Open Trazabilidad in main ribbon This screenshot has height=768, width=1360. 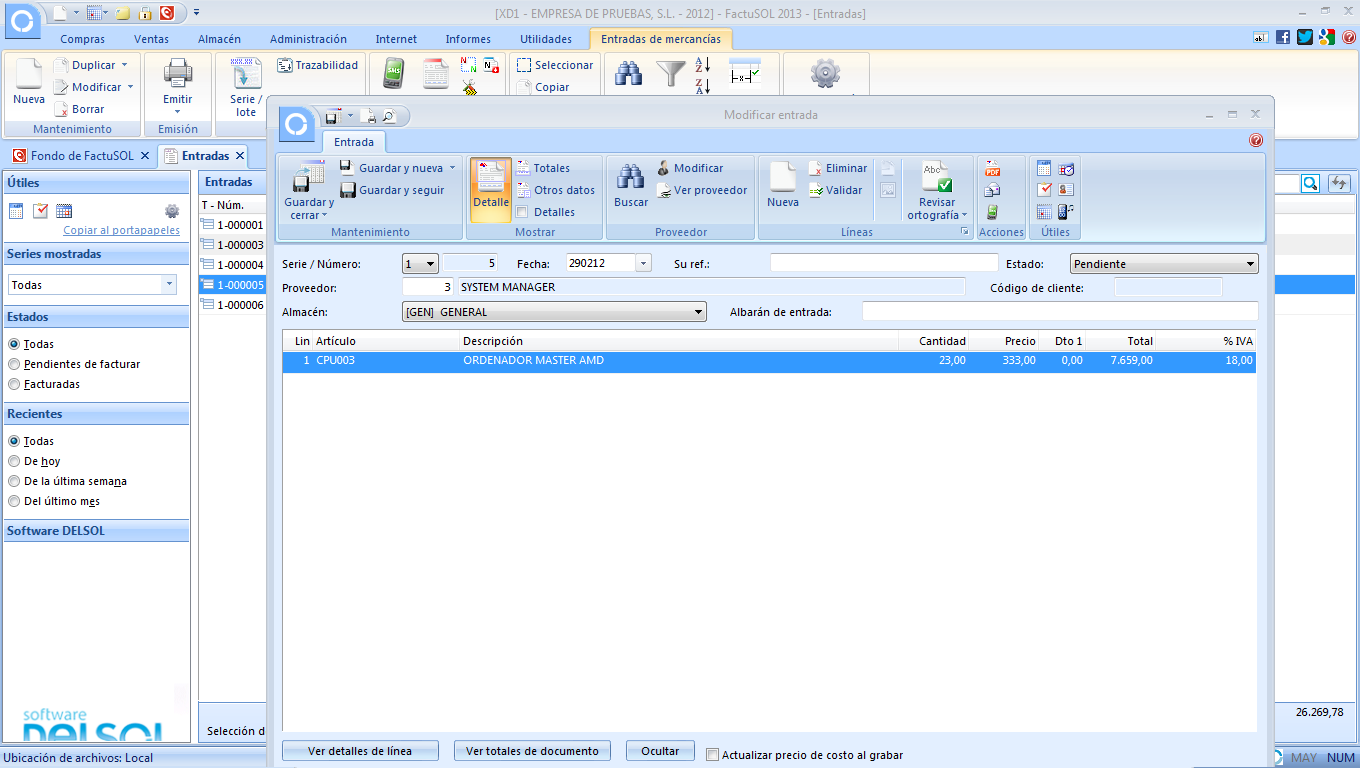[x=318, y=65]
